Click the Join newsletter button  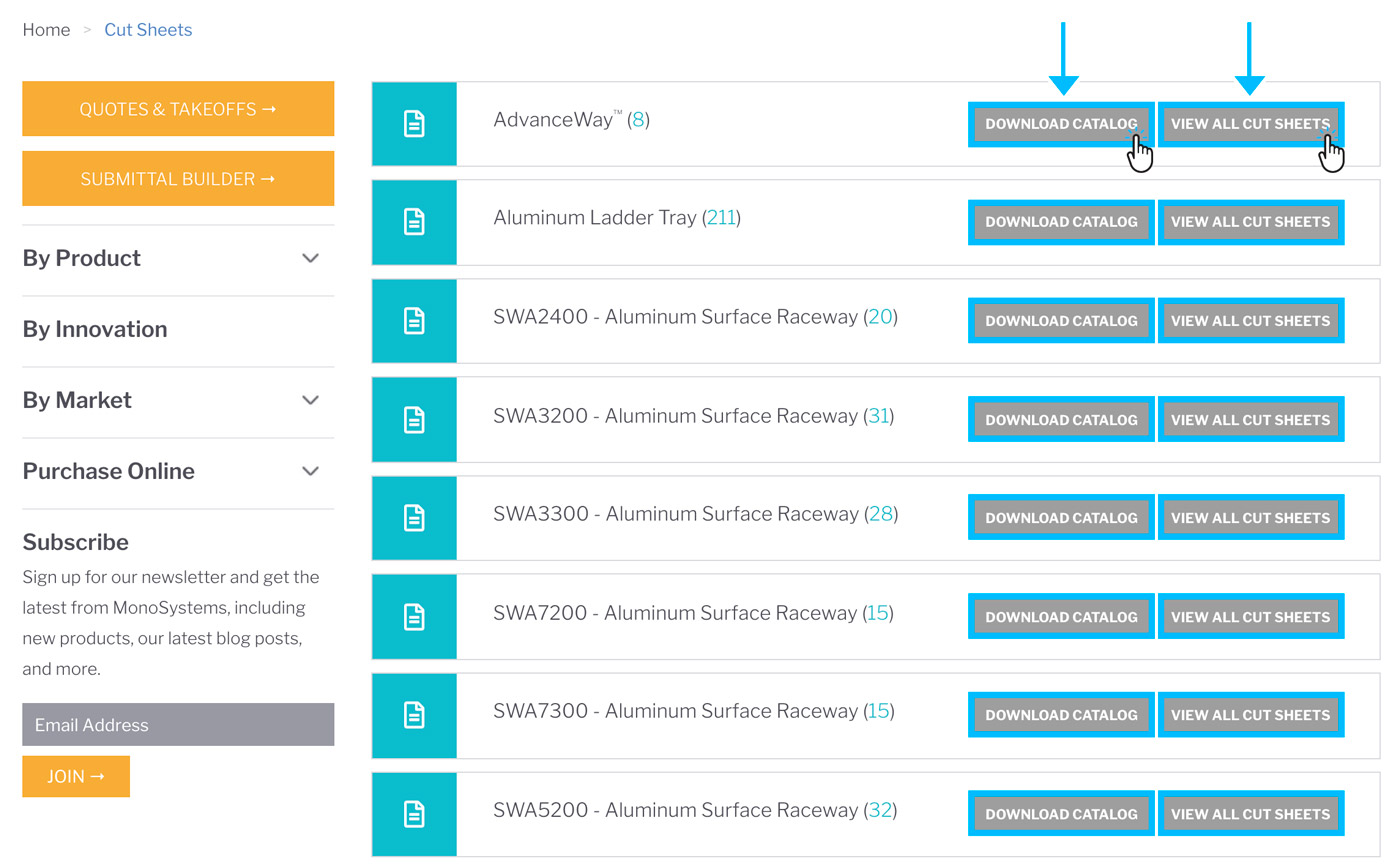coord(76,776)
